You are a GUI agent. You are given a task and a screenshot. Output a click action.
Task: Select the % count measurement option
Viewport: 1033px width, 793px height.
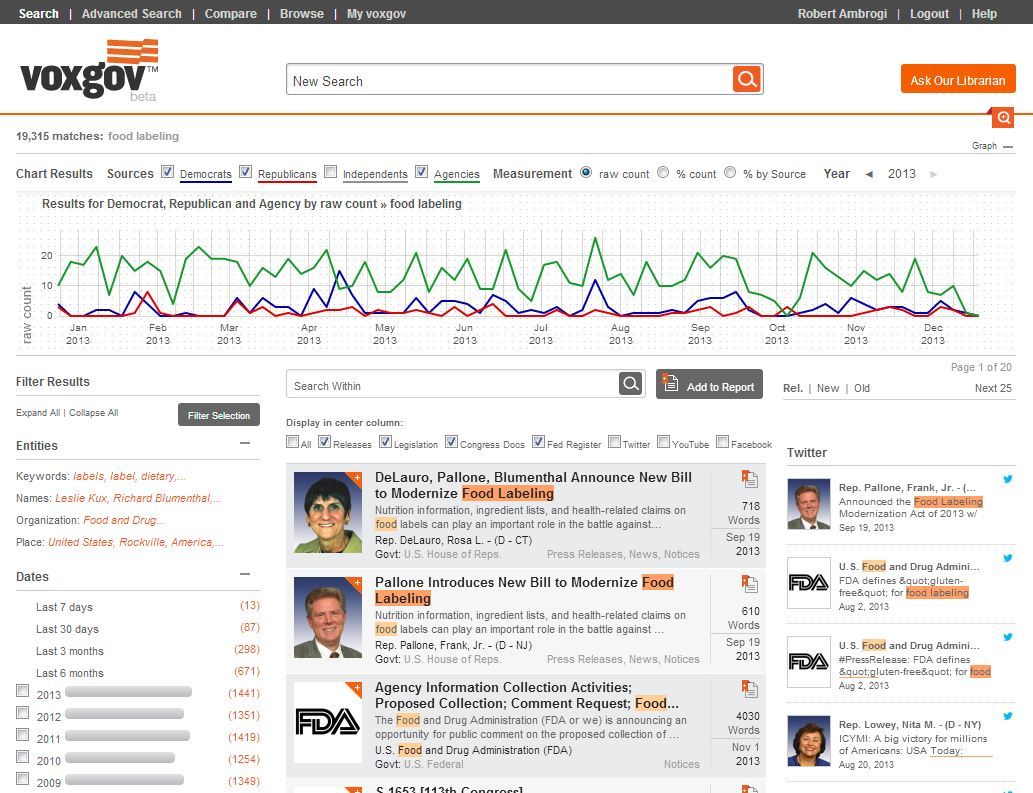coord(663,173)
